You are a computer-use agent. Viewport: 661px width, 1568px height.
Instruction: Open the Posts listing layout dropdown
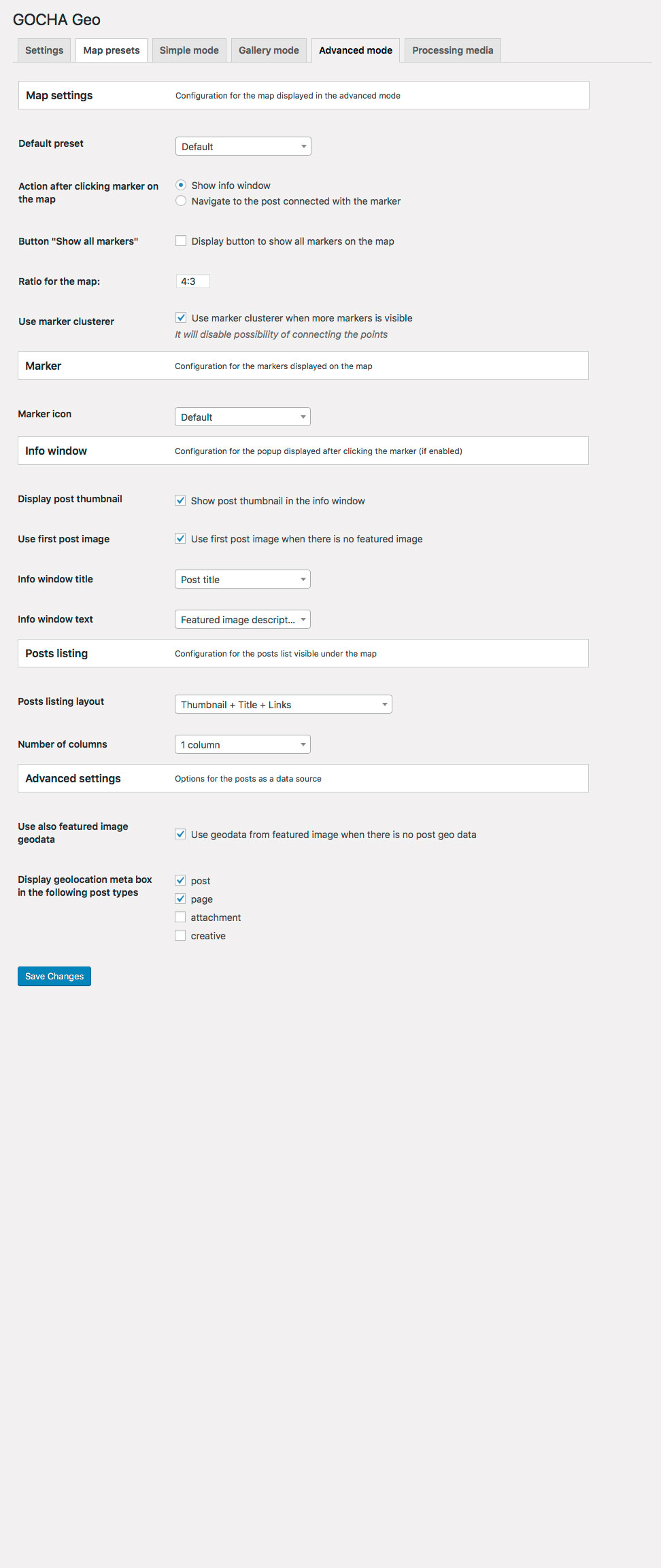283,705
